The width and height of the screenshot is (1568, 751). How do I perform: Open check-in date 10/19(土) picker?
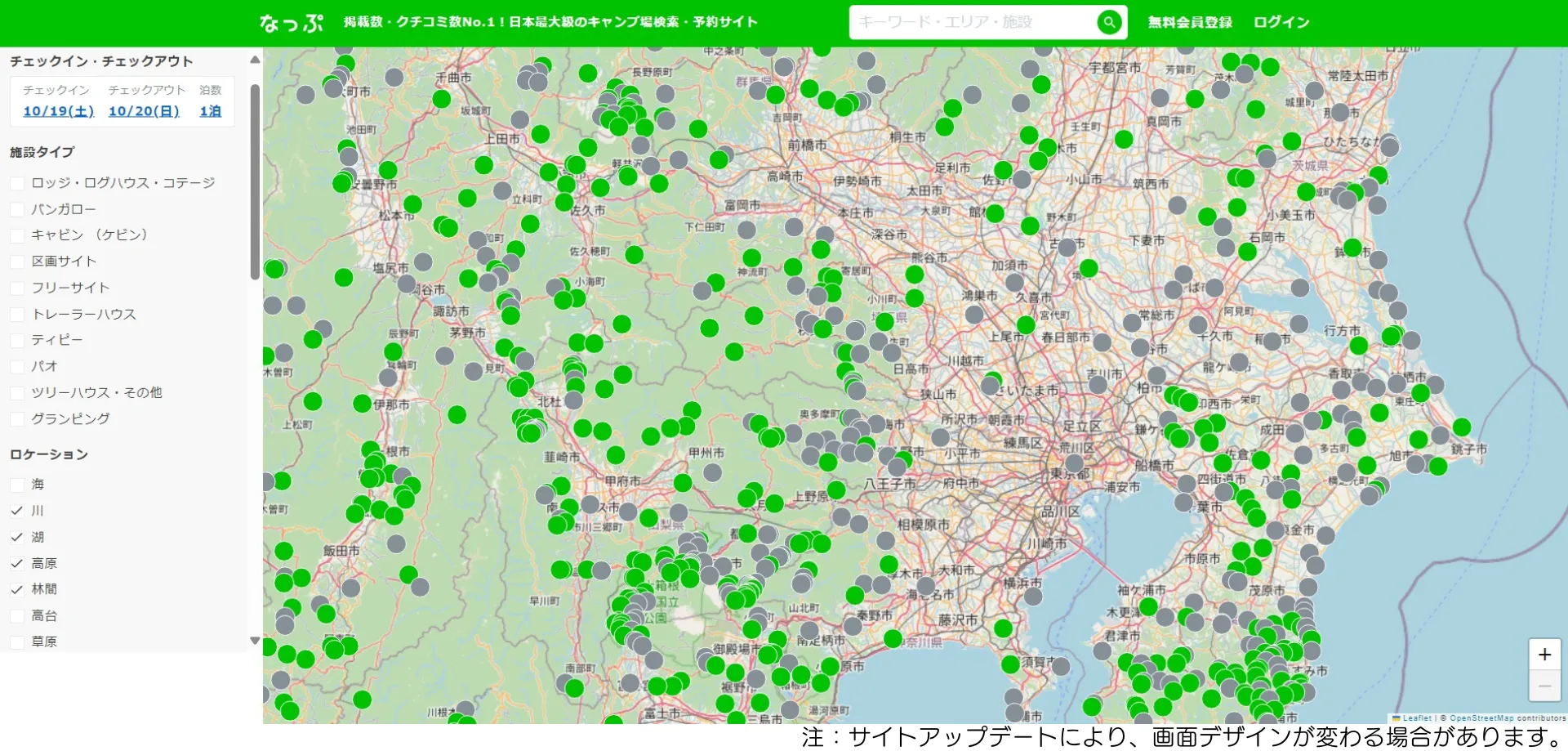(58, 111)
